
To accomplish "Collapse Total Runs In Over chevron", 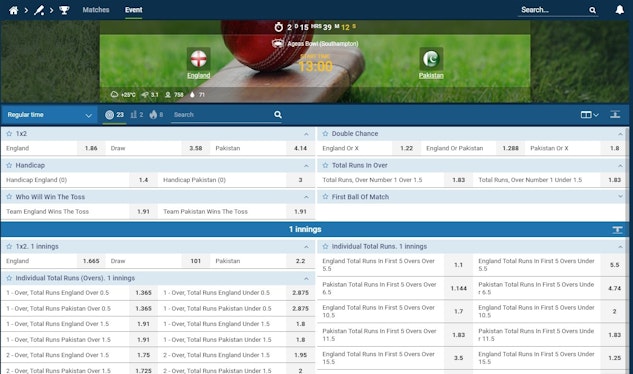I will (x=620, y=166).
